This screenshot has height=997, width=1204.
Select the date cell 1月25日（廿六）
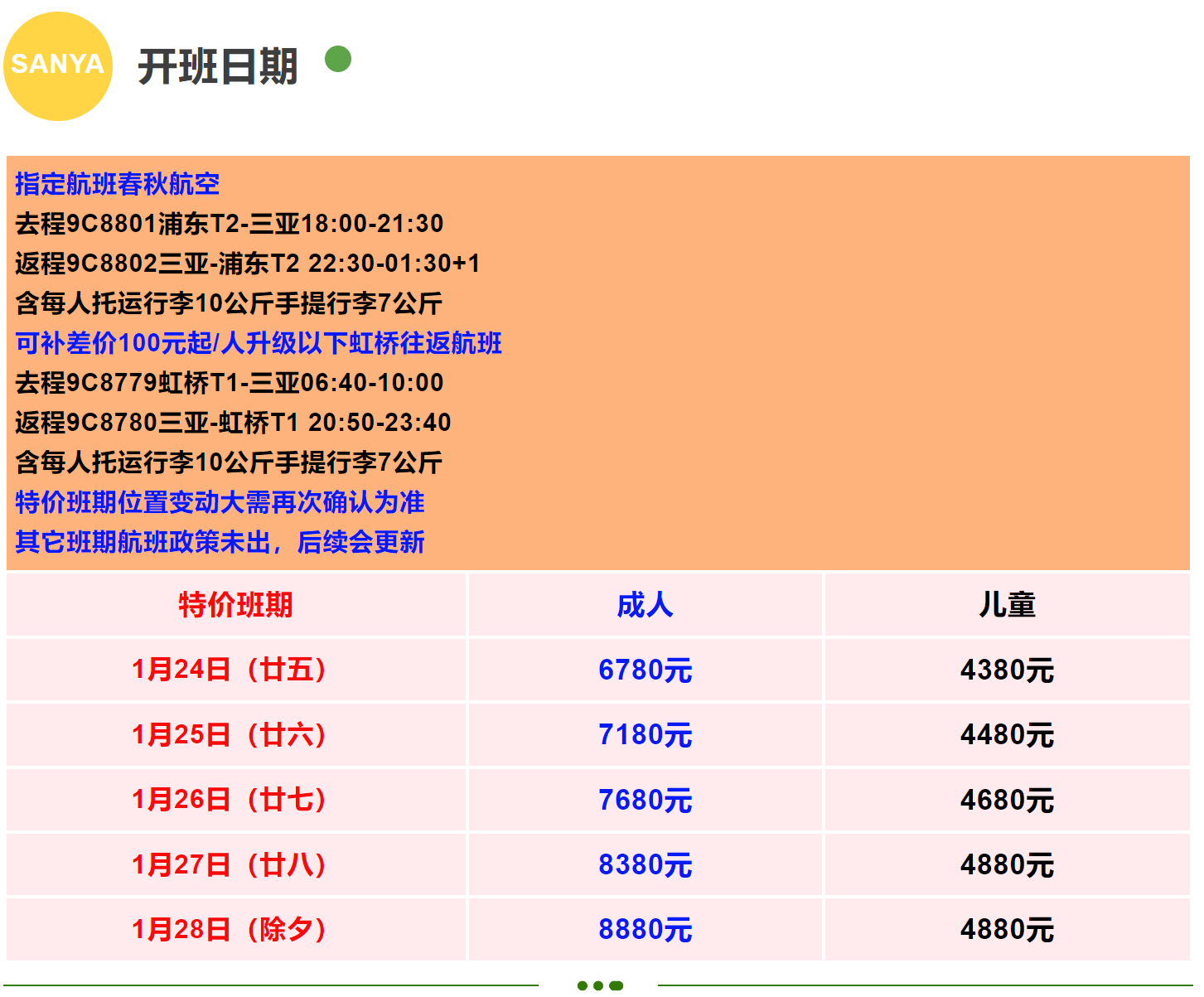pyautogui.click(x=236, y=734)
